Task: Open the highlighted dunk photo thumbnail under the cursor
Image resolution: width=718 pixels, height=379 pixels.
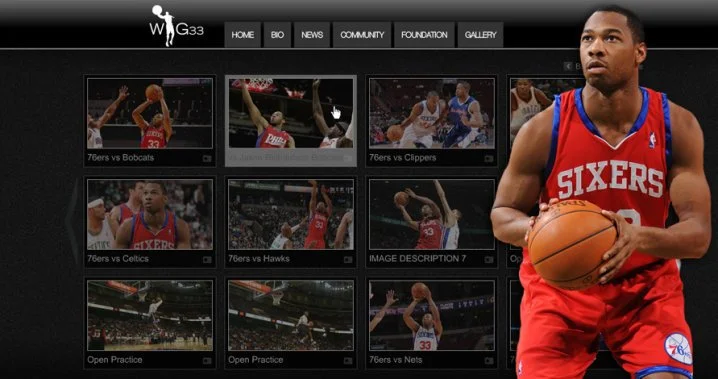Action: (291, 113)
